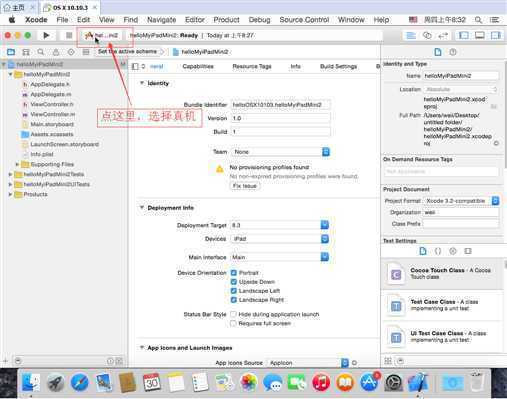Screen dimensions: 507x399
Task: Switch to the Capabilities tab
Action: coord(198,66)
